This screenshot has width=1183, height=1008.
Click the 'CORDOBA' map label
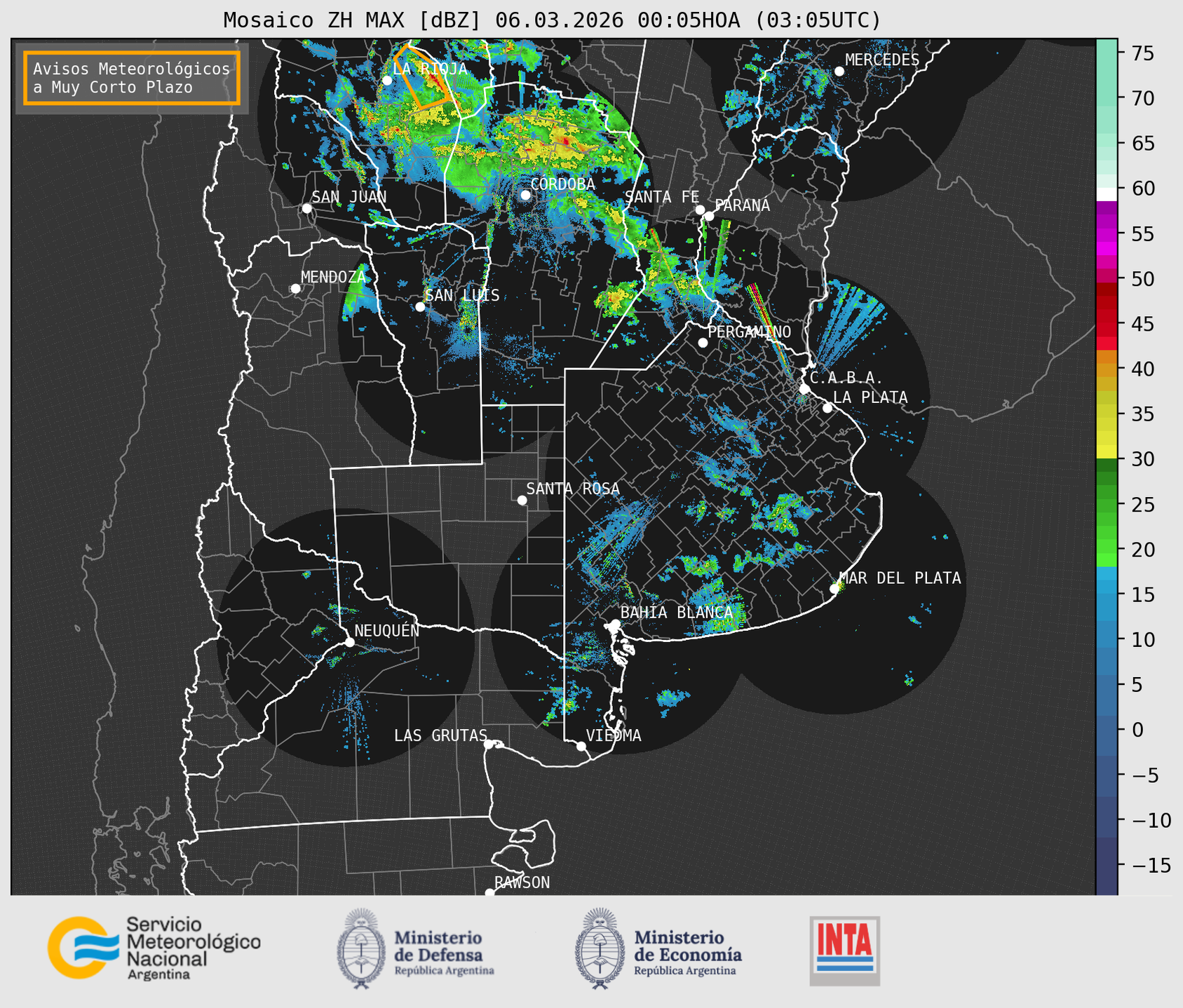coord(562,184)
